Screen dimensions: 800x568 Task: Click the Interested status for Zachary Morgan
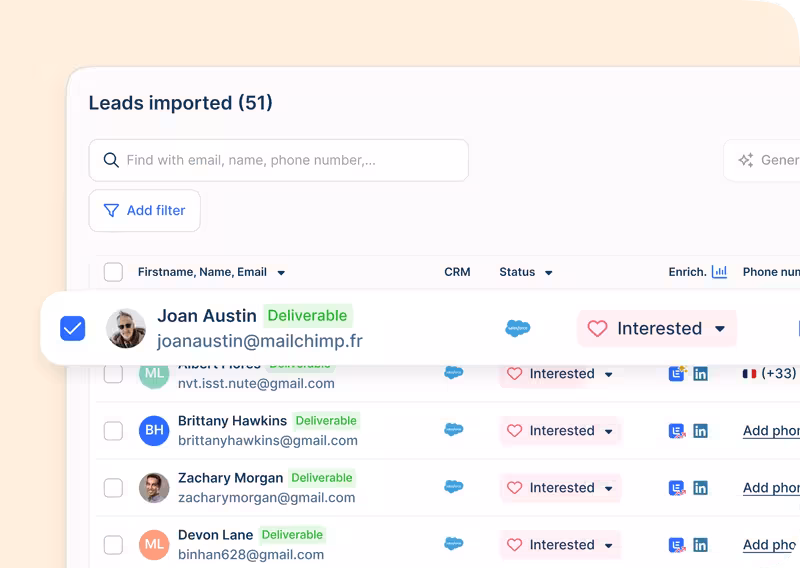click(560, 488)
